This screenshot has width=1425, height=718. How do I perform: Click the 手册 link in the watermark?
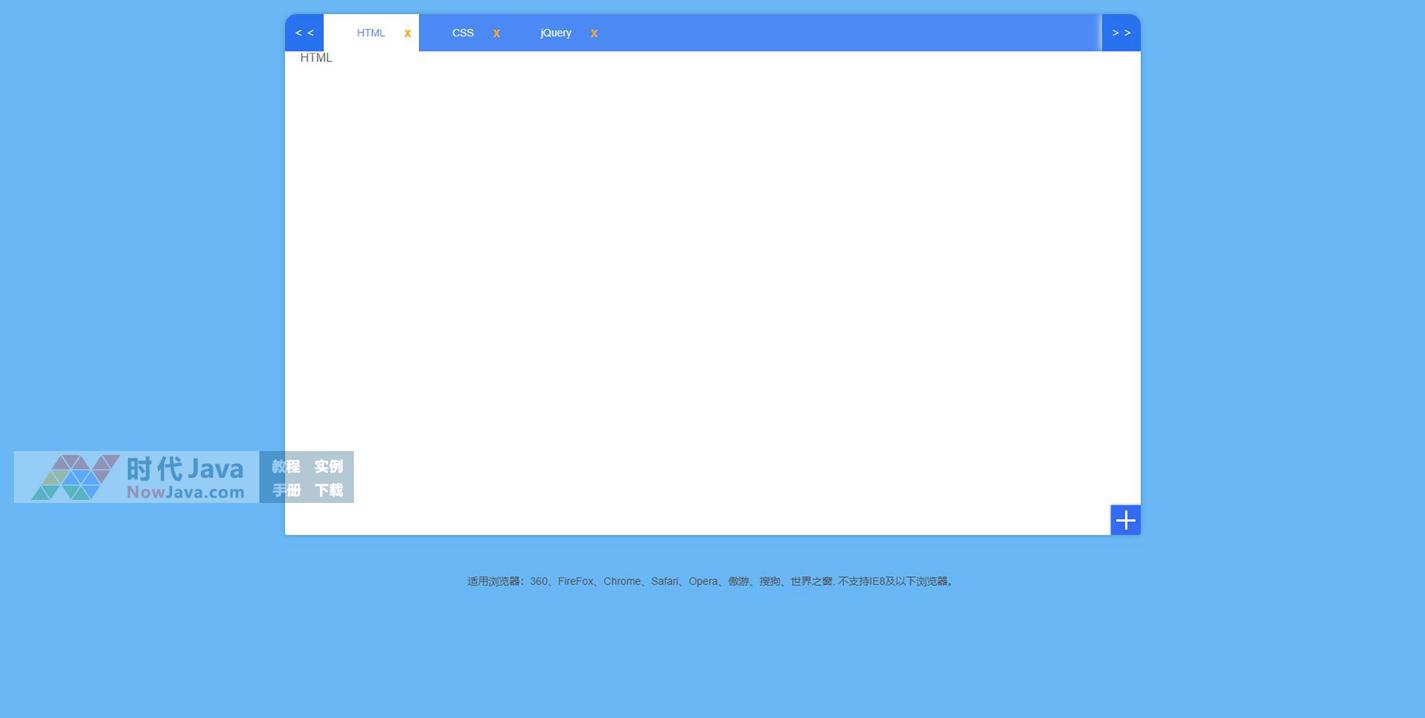pyautogui.click(x=286, y=490)
